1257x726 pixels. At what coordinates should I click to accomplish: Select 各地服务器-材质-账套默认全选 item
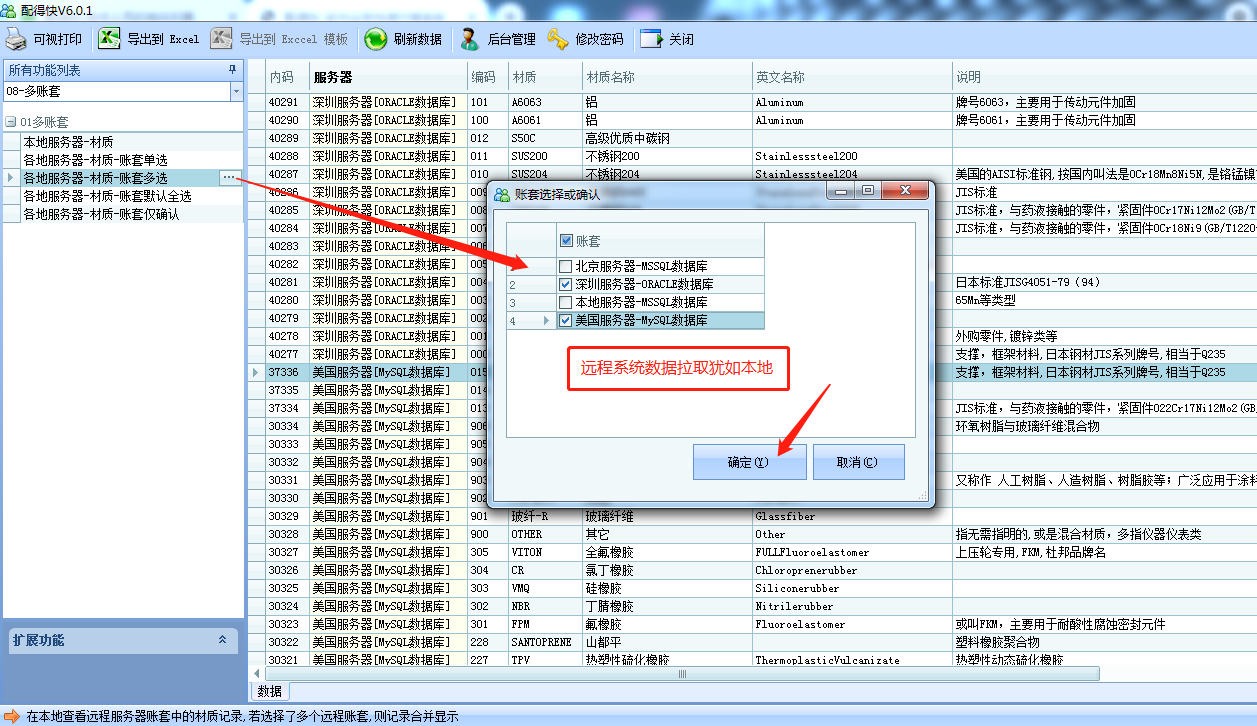107,196
